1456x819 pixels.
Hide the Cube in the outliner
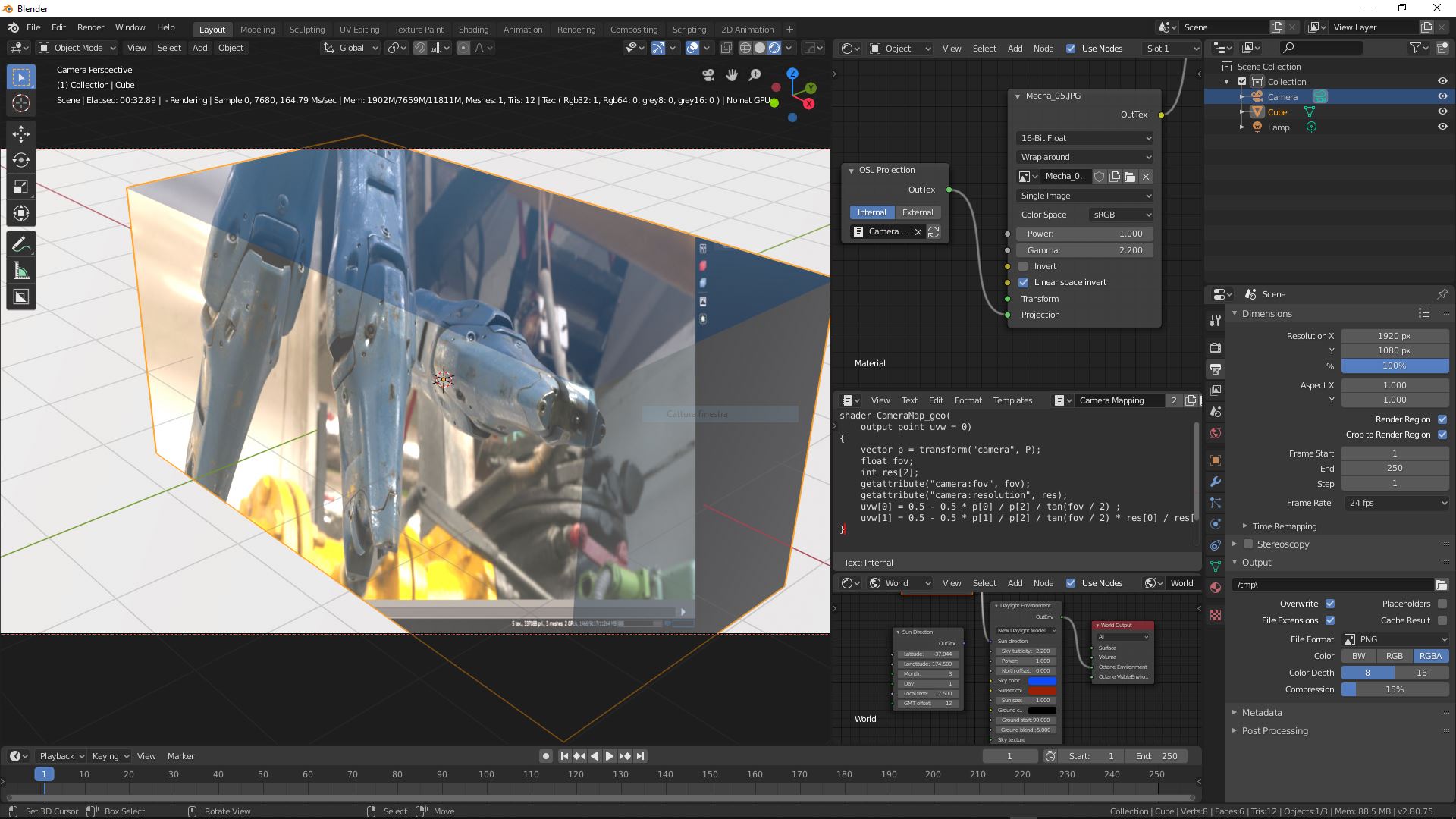tap(1442, 112)
